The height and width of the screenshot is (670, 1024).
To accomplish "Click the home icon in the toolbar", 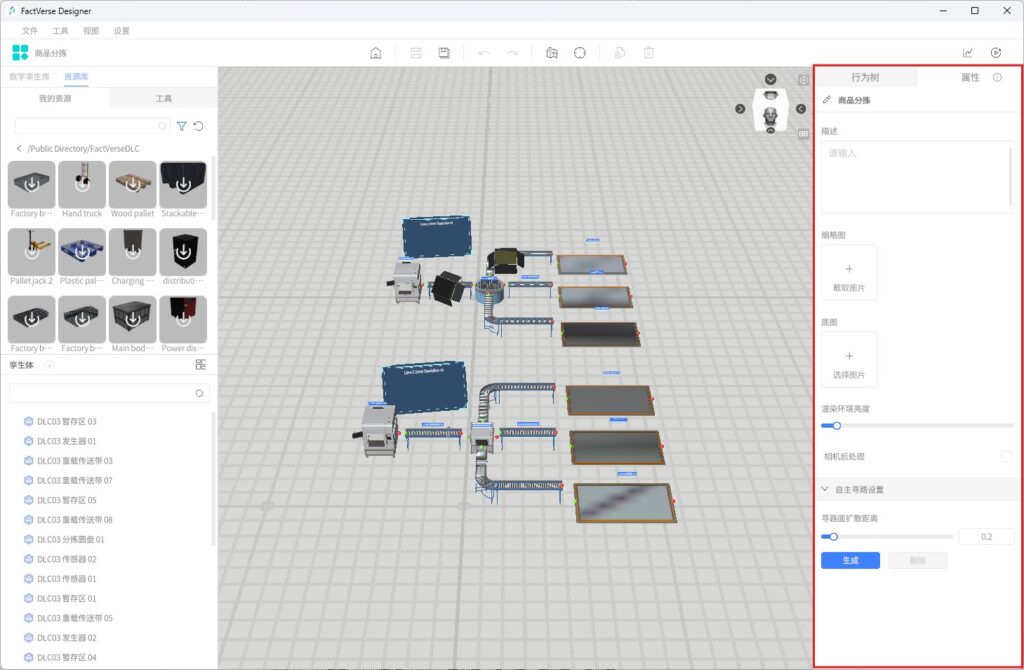I will (376, 53).
